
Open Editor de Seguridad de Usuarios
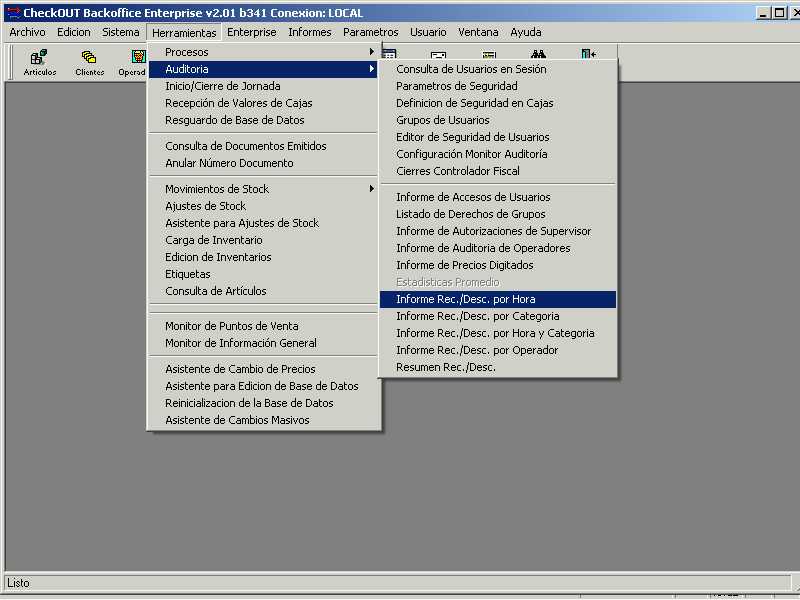coord(498,137)
